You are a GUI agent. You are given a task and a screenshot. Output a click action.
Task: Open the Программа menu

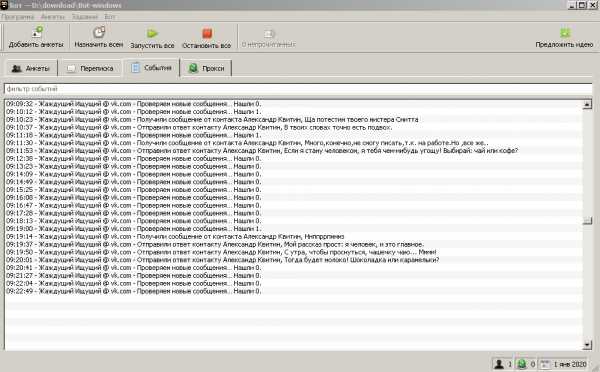(x=18, y=17)
